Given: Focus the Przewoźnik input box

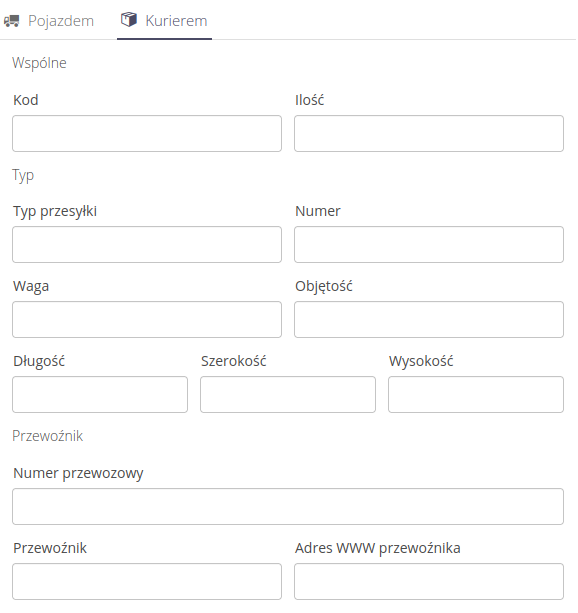Looking at the screenshot, I should click(147, 581).
